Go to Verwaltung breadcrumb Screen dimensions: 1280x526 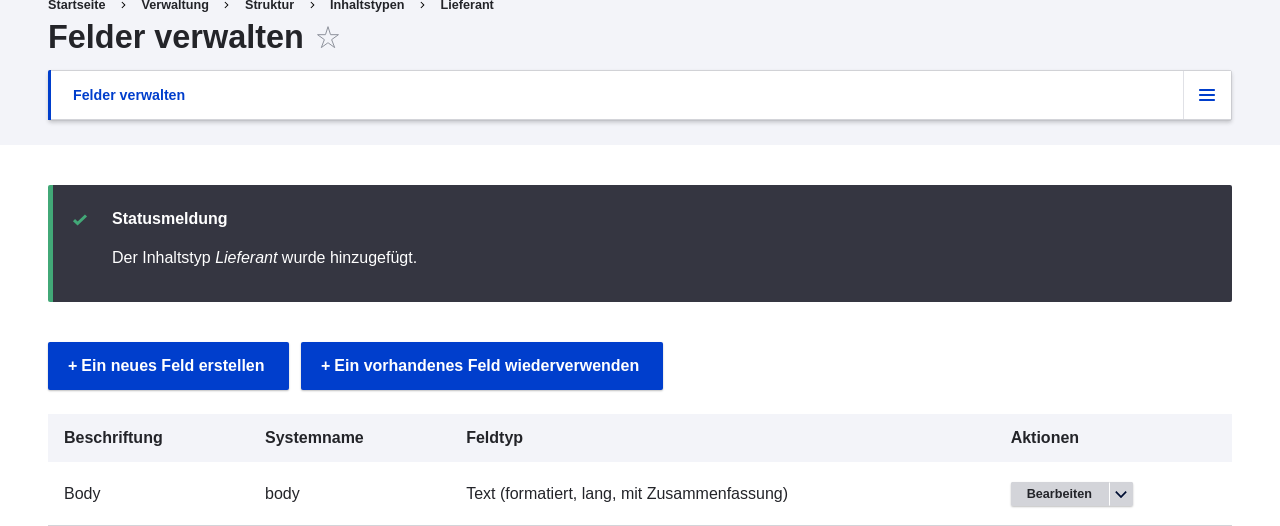175,5
